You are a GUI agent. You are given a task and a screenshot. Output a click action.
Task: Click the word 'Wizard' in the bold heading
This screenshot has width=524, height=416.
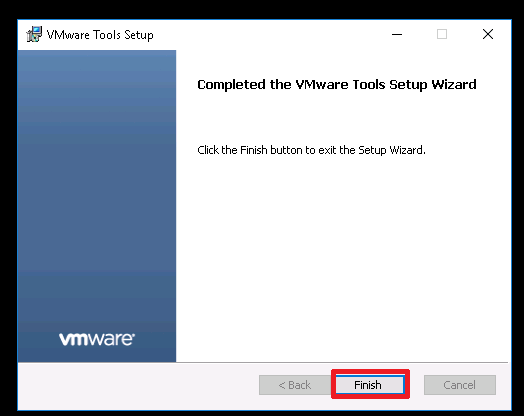click(x=454, y=85)
